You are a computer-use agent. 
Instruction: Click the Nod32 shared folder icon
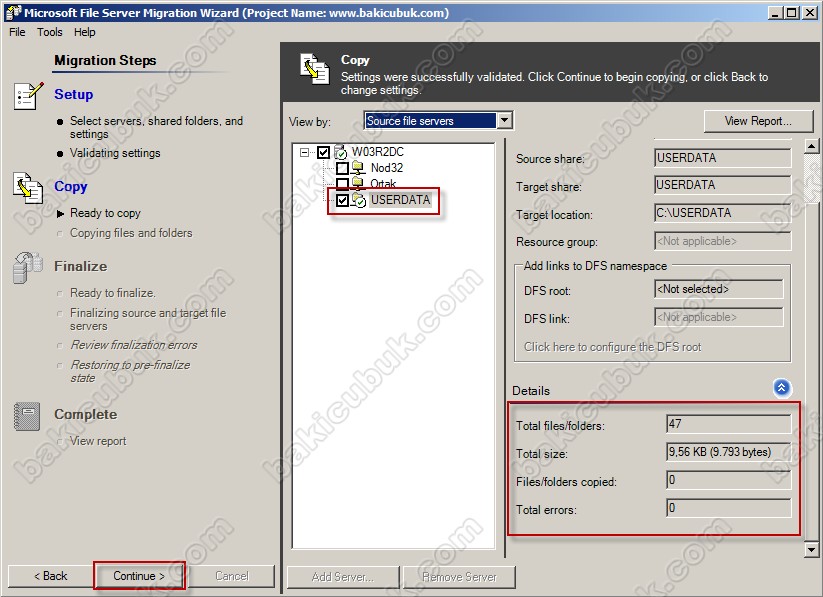[x=358, y=168]
